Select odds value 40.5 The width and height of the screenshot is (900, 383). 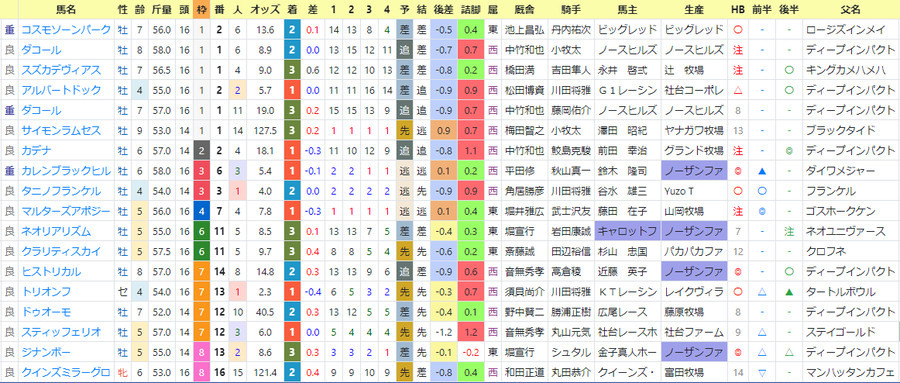click(265, 311)
